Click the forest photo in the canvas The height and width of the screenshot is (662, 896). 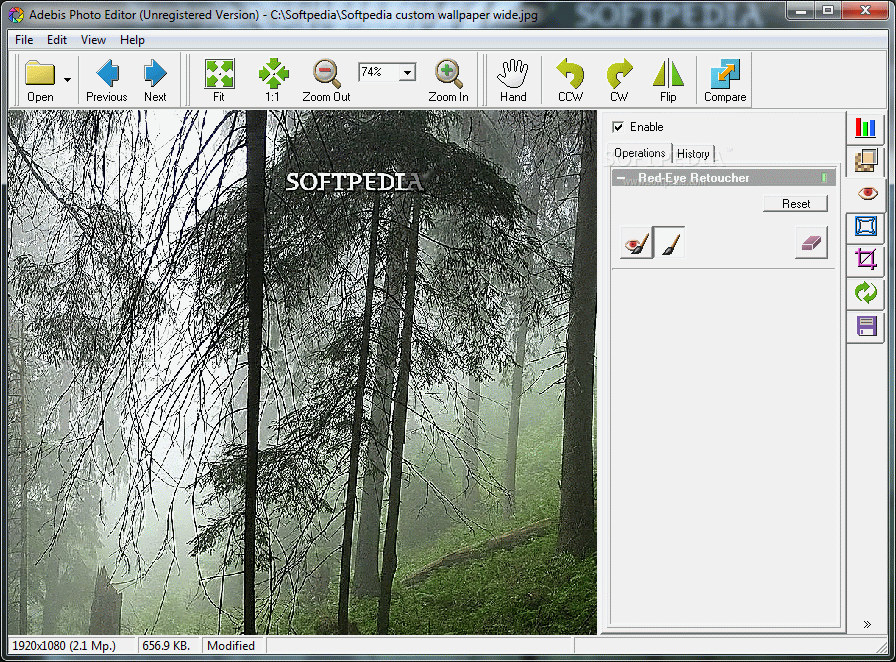(x=302, y=372)
